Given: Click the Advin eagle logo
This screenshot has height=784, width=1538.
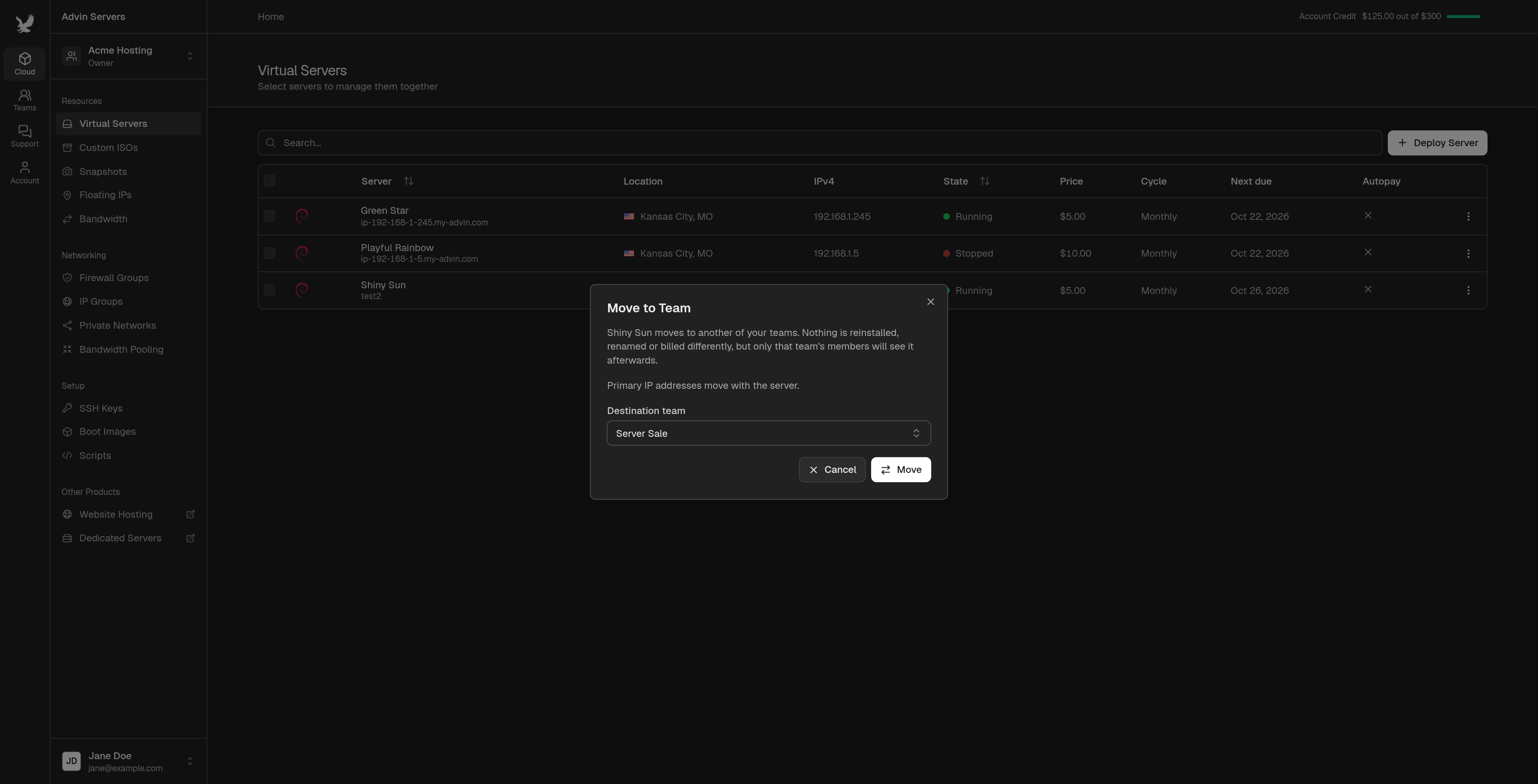Looking at the screenshot, I should [24, 24].
